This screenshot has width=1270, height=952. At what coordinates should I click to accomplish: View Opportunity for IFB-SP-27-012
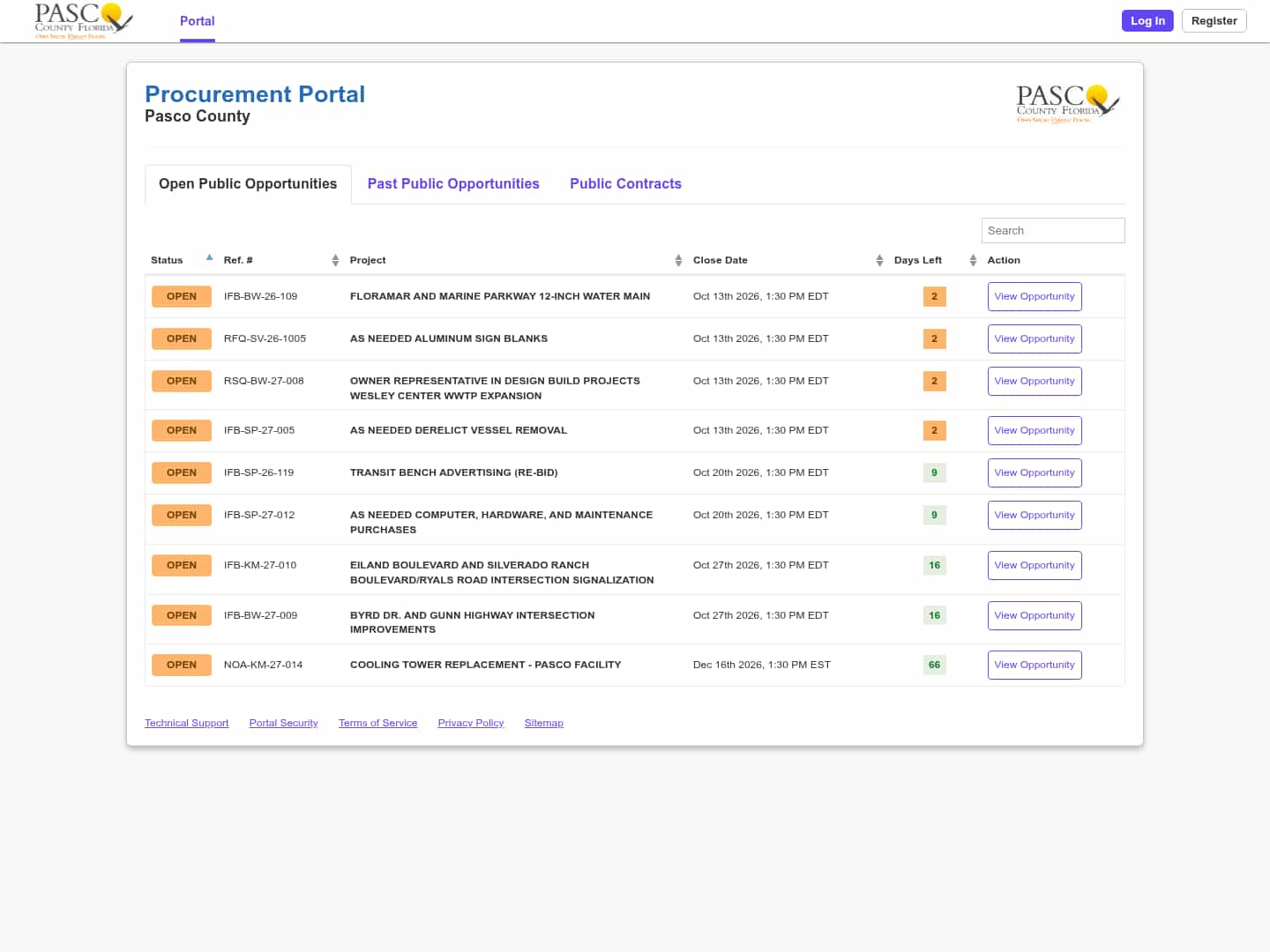pos(1035,515)
